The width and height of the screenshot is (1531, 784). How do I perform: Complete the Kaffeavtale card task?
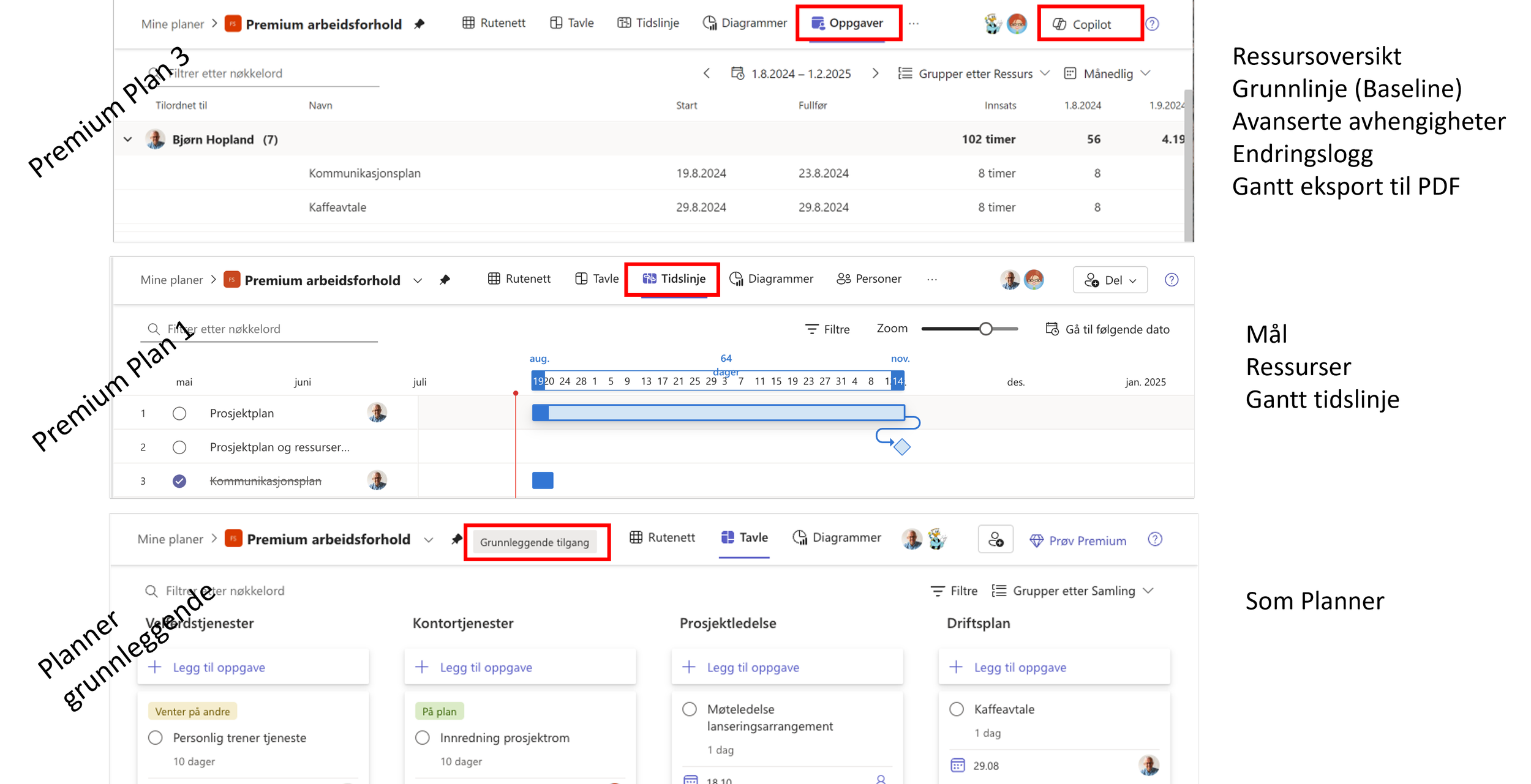[x=957, y=709]
